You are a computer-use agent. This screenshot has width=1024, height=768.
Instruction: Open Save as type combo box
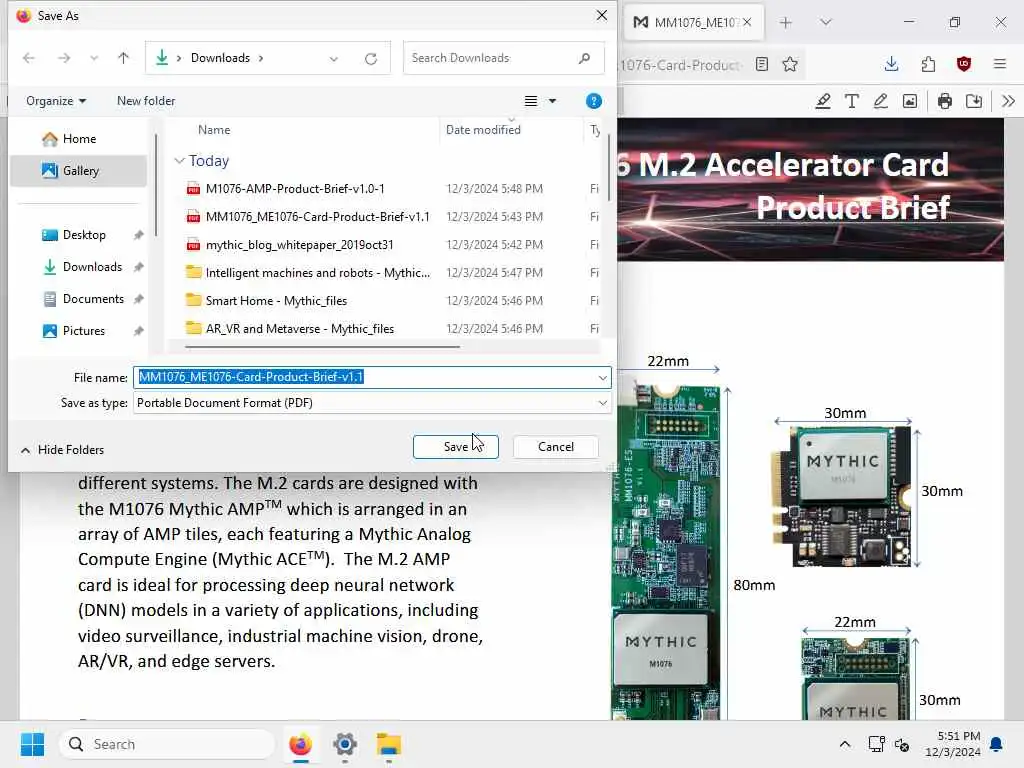[372, 403]
